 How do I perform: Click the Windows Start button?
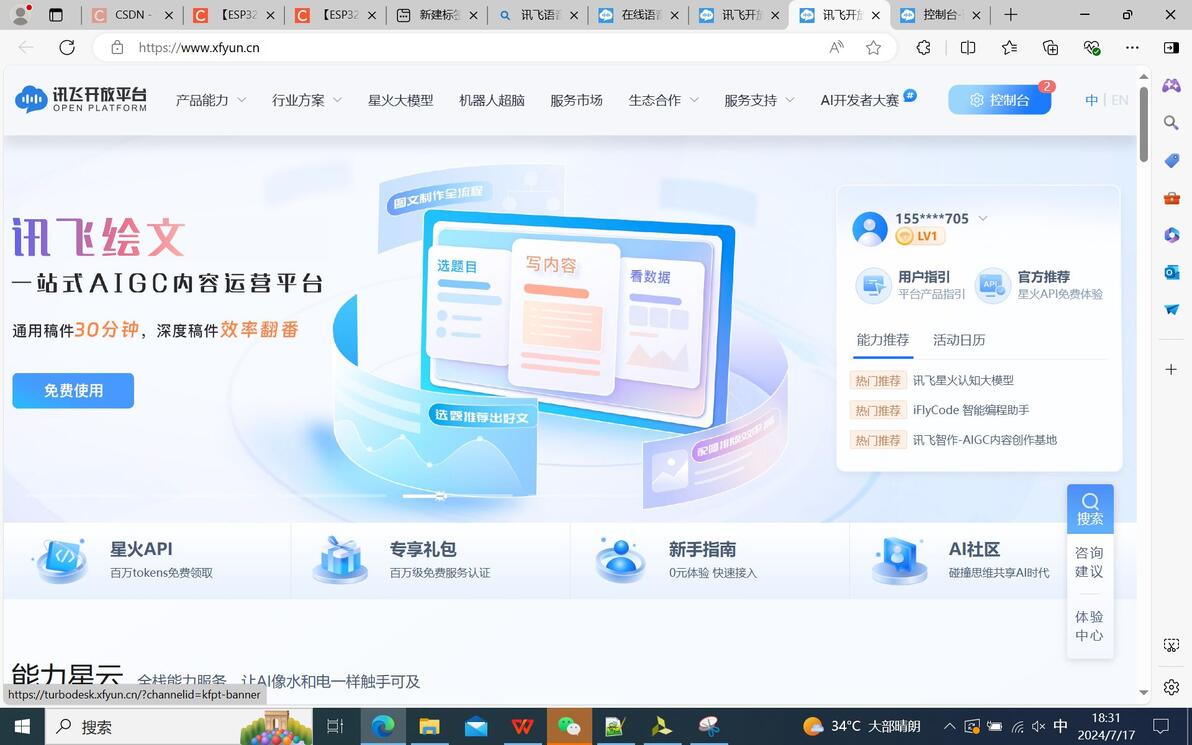pyautogui.click(x=22, y=727)
